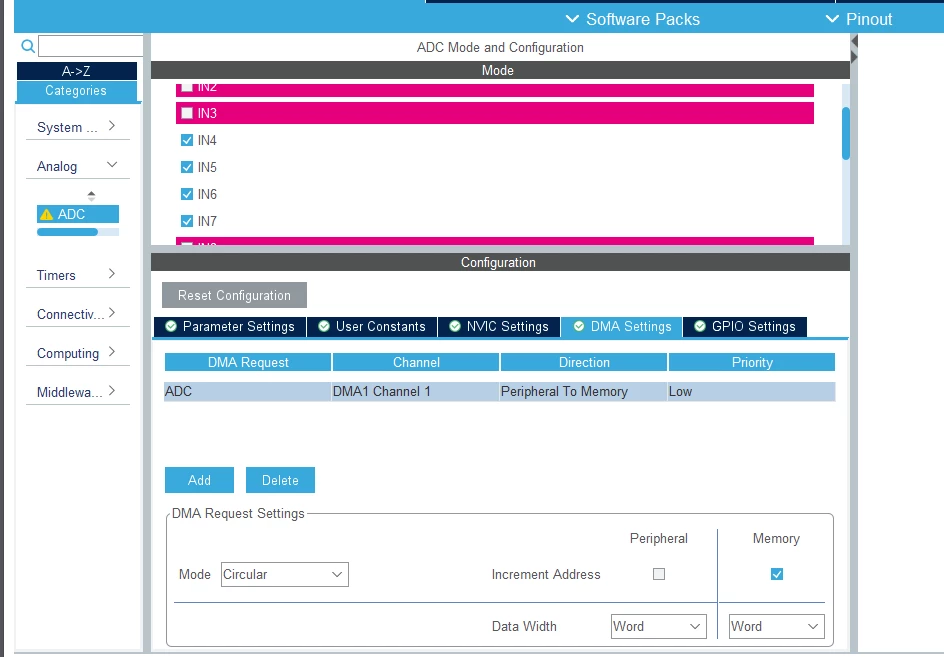Click the Direction column header
The width and height of the screenshot is (944, 657).
[x=584, y=362]
